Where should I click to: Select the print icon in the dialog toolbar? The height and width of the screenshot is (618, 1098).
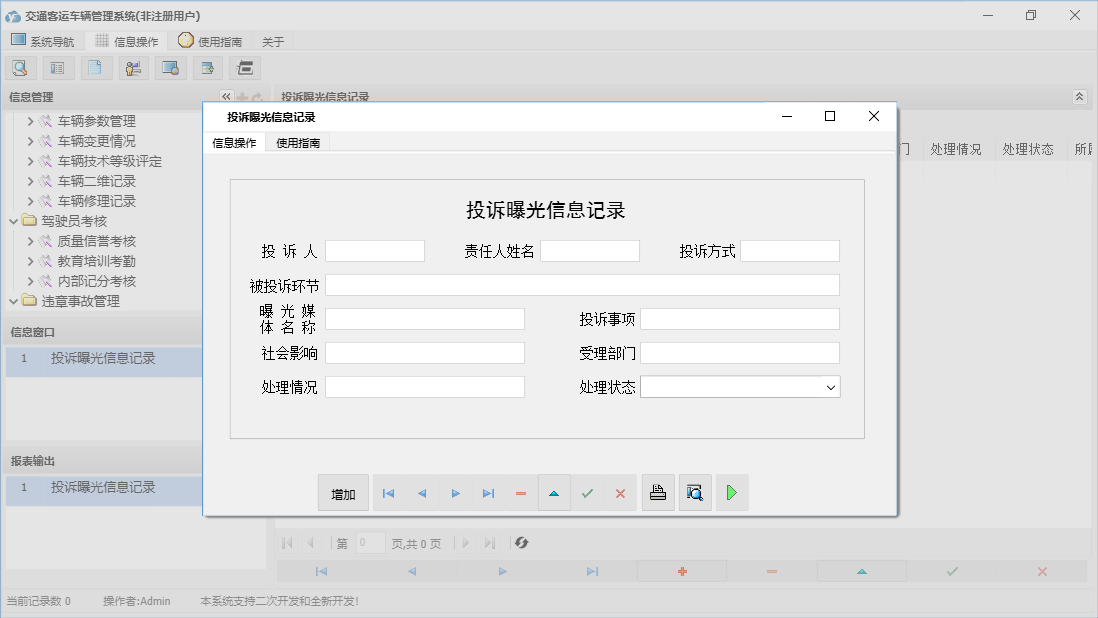point(658,492)
